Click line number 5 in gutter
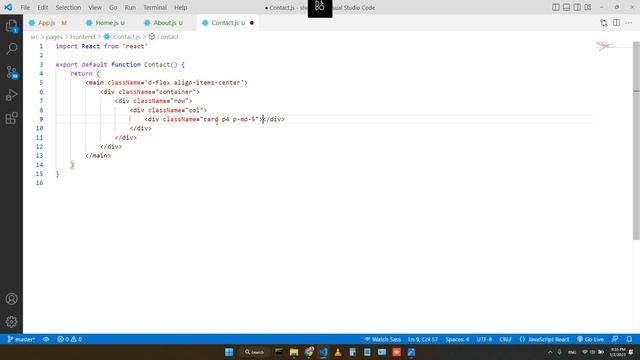Image resolution: width=640 pixels, height=360 pixels. click(41, 82)
